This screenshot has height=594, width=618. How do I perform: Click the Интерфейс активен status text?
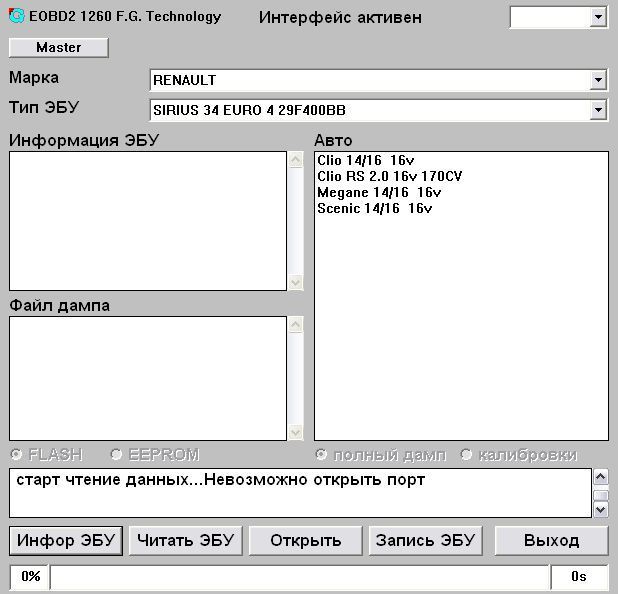coord(340,17)
